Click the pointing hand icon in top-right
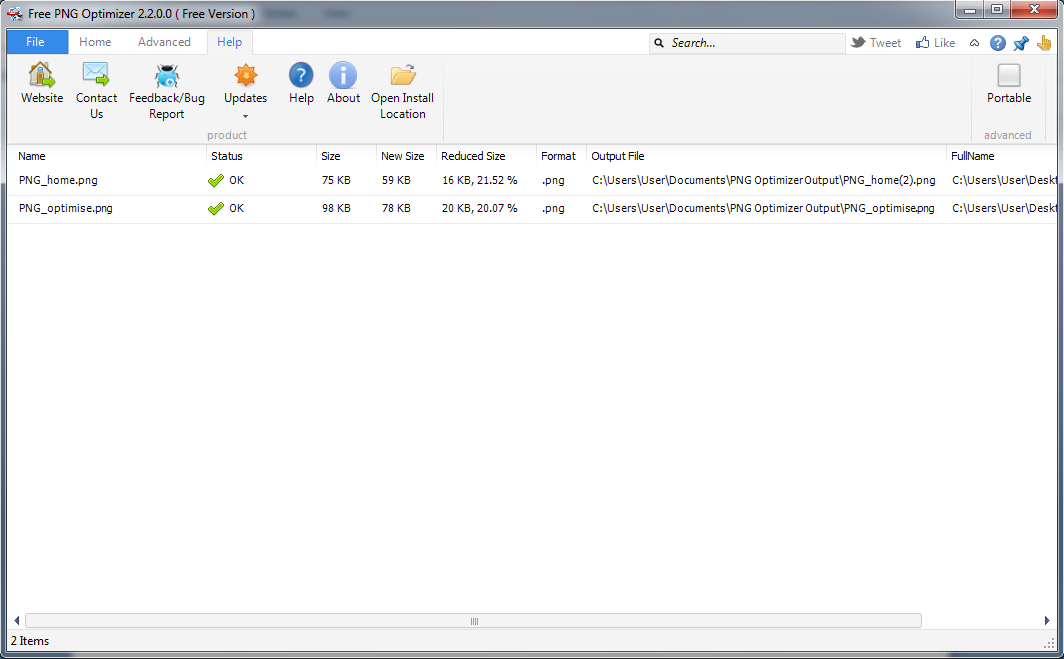Image resolution: width=1064 pixels, height=659 pixels. click(x=1044, y=43)
